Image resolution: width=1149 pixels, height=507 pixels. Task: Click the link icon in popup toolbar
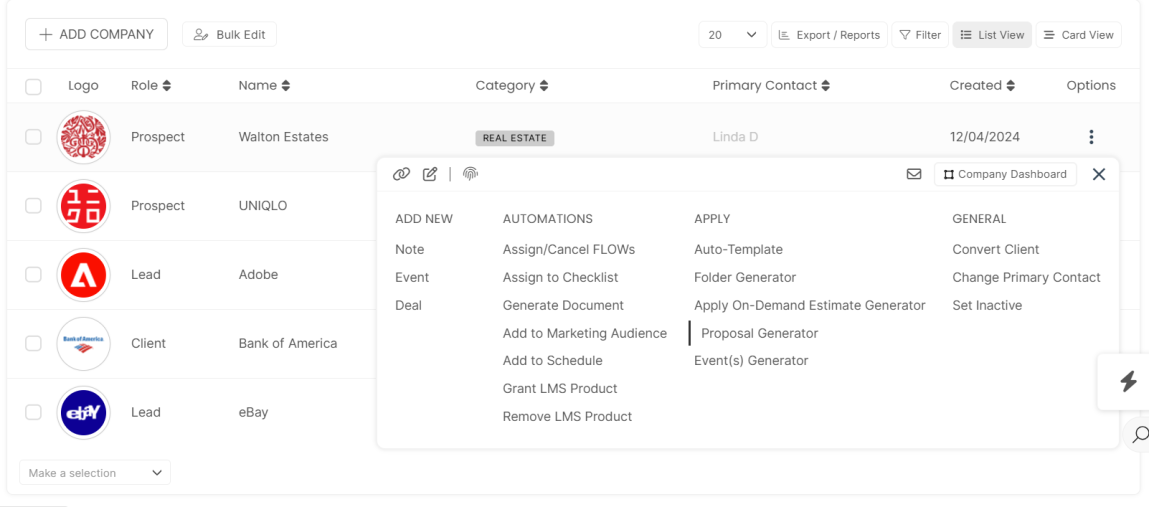pos(401,174)
